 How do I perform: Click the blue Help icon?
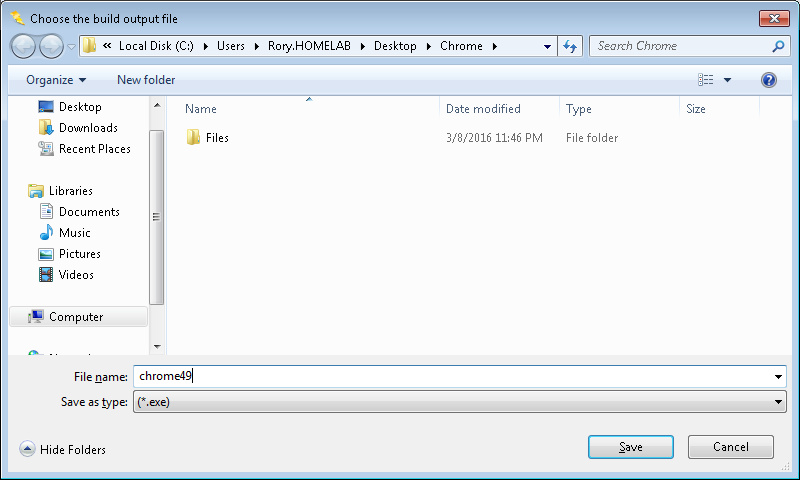pos(769,80)
